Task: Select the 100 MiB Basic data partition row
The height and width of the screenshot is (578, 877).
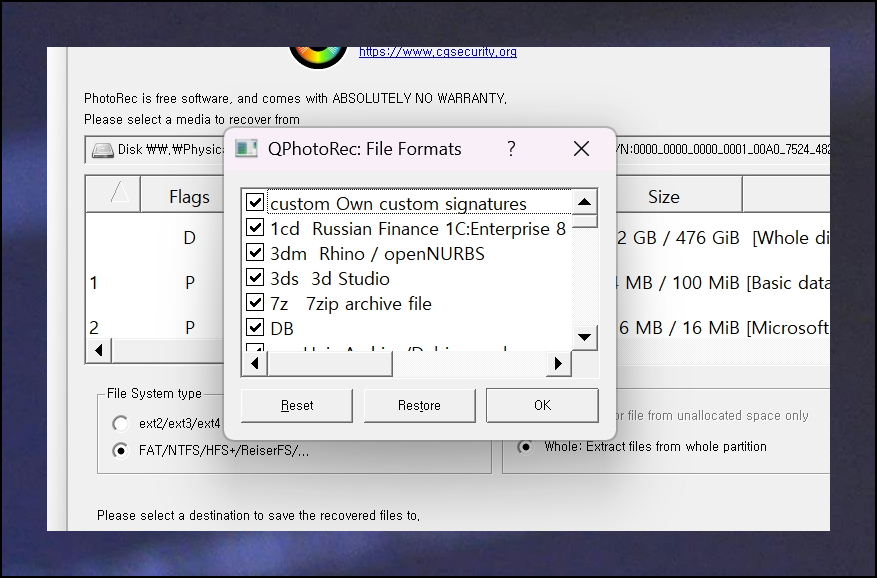Action: [x=458, y=283]
